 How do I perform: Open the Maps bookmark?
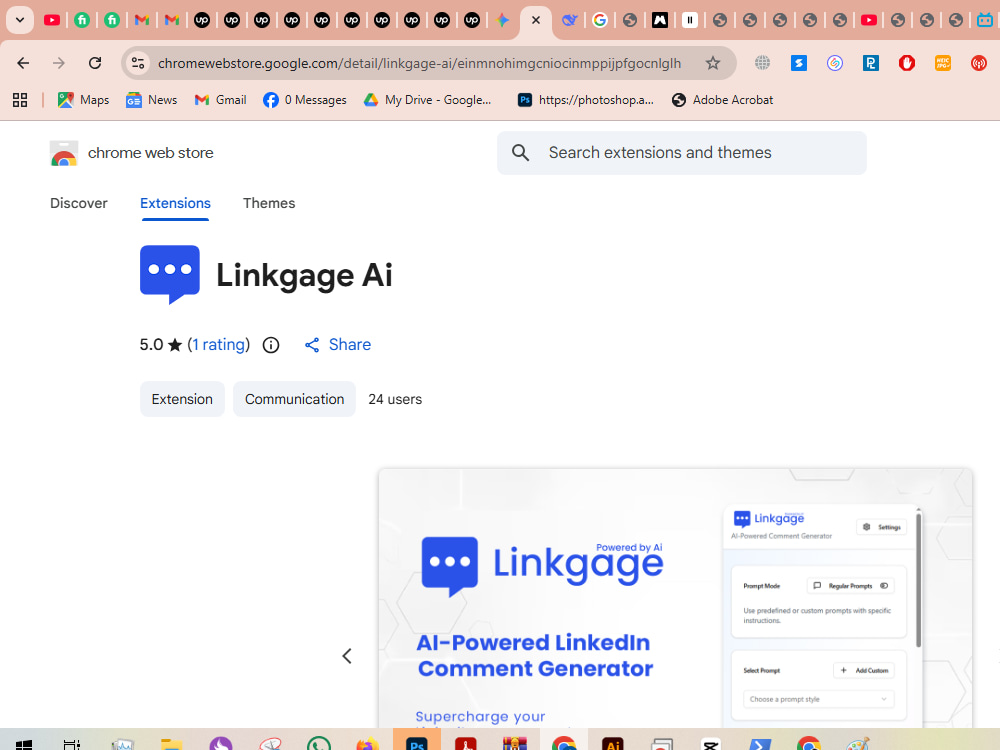click(x=84, y=99)
